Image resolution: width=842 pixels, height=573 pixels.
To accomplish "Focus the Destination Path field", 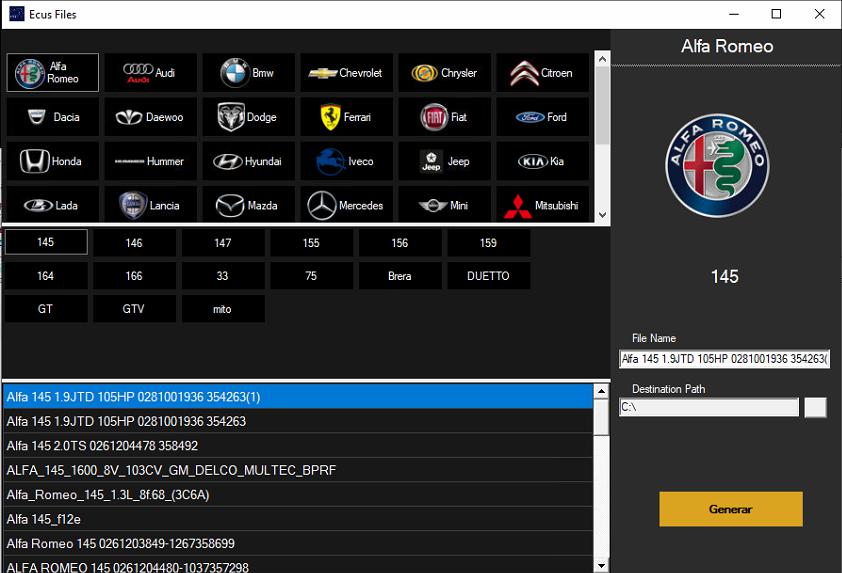I will click(709, 407).
